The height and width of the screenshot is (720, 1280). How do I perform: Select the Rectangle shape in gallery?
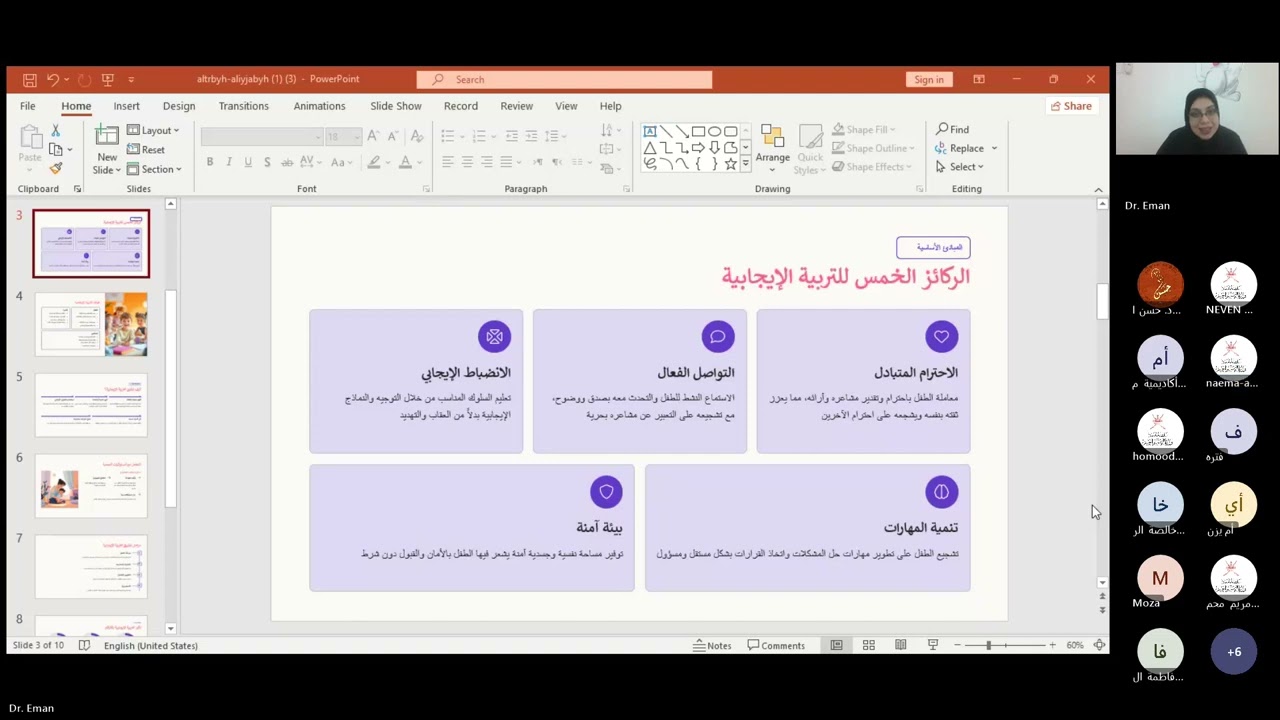pyautogui.click(x=698, y=131)
